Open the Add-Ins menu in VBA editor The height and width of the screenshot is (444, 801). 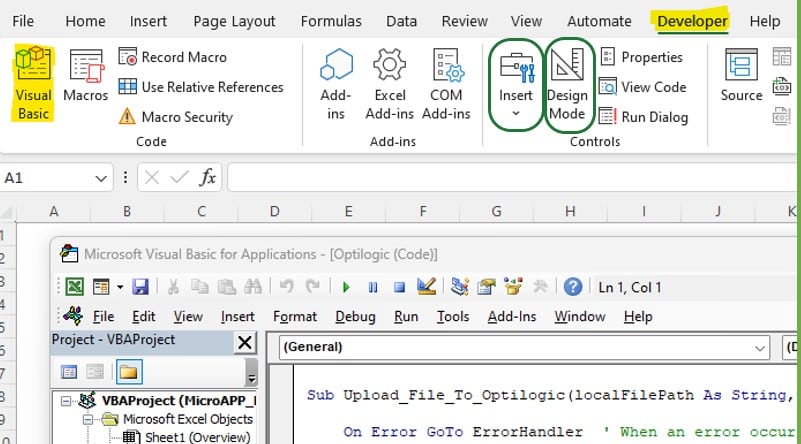[x=512, y=317]
